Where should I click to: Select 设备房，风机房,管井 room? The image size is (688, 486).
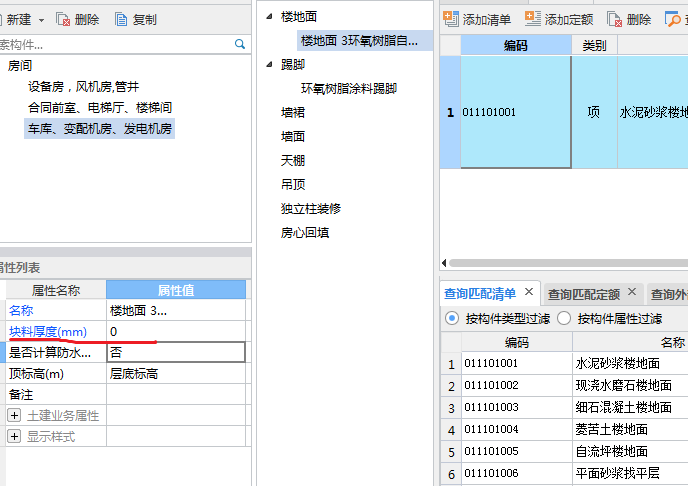(x=83, y=86)
